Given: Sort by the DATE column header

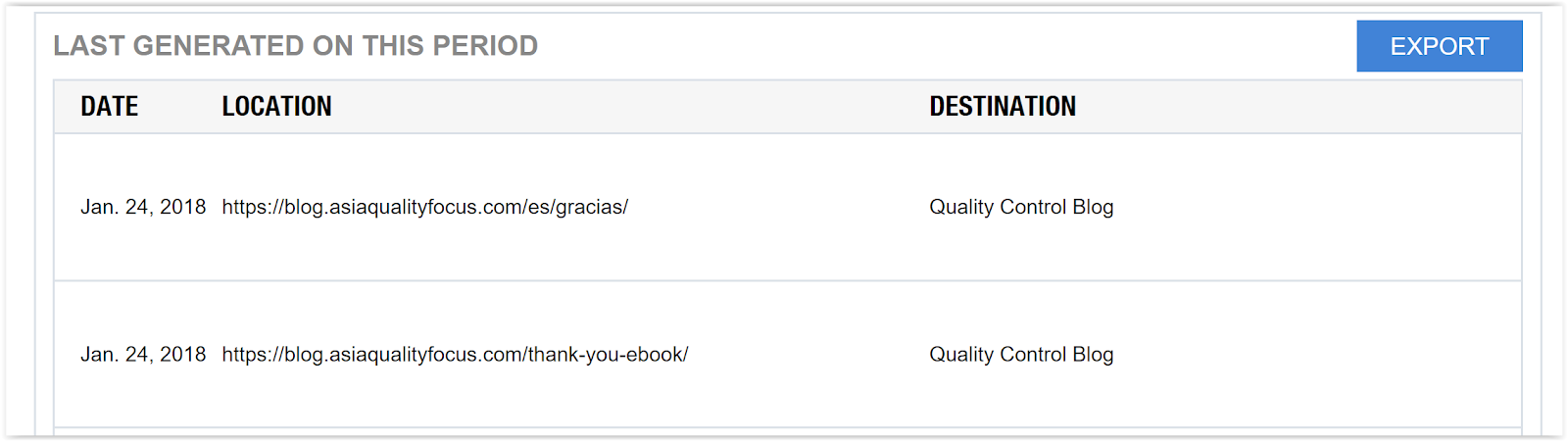Looking at the screenshot, I should pos(109,106).
